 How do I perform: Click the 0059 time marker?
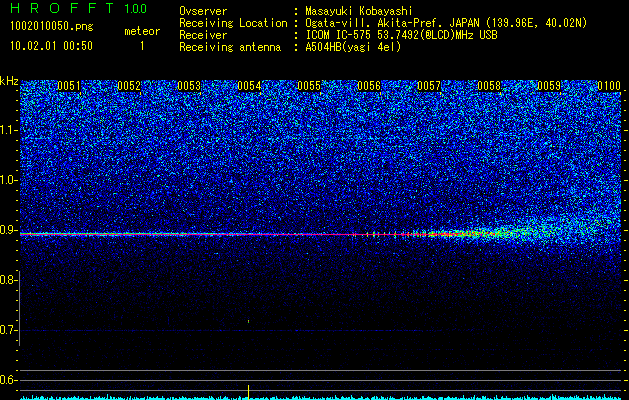(x=549, y=86)
